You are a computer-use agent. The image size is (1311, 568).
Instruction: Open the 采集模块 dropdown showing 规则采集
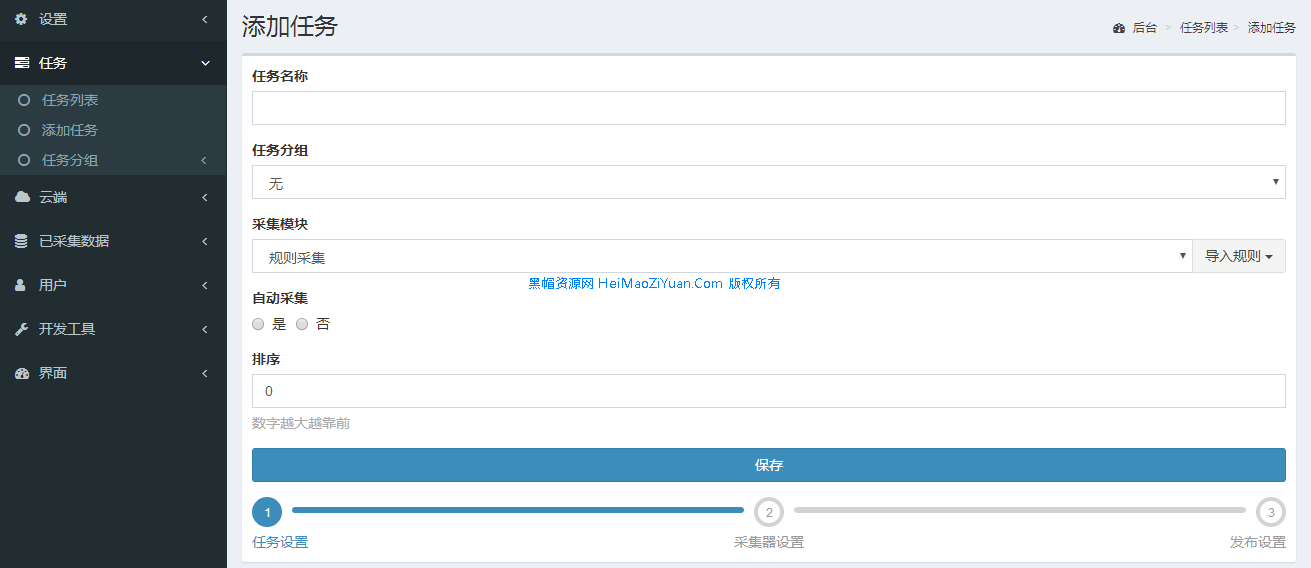pos(721,256)
